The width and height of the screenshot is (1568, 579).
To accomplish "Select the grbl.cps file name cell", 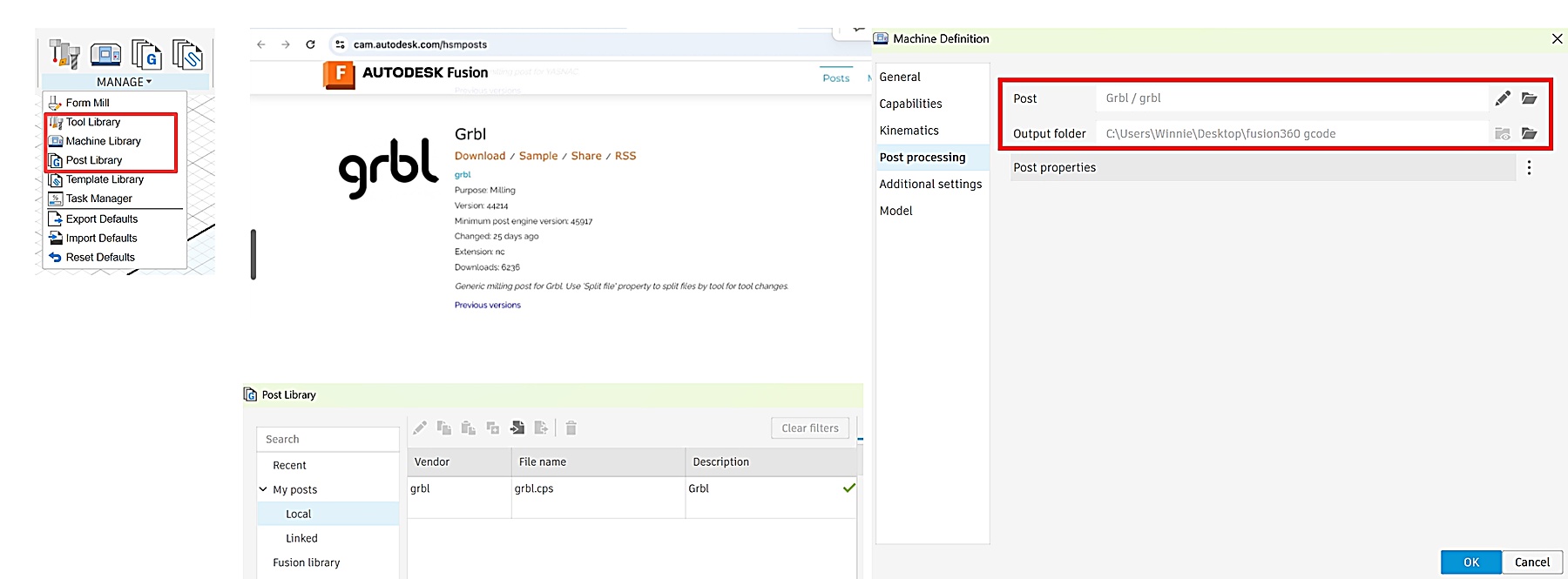I will 598,497.
